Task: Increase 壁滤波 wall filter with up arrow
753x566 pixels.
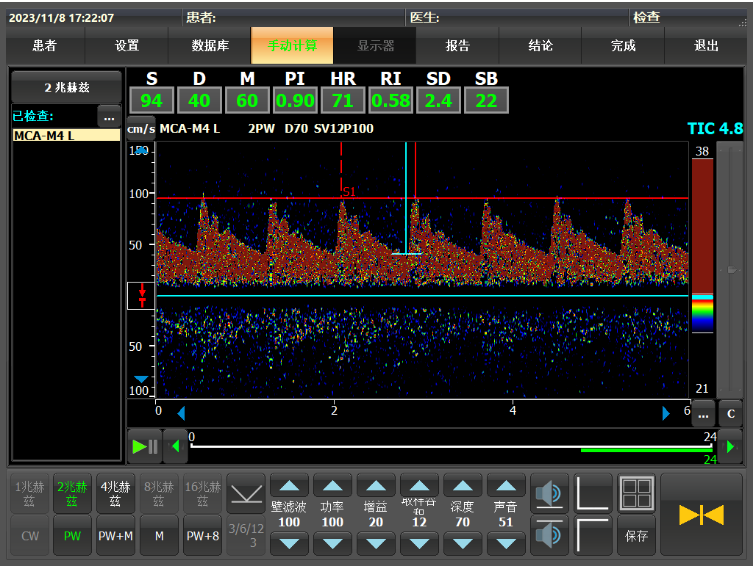Action: [289, 485]
